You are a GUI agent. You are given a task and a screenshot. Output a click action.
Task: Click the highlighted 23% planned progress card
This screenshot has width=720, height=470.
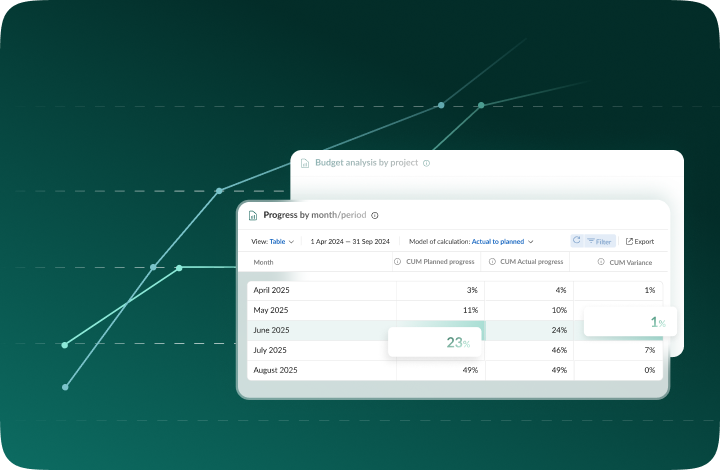(x=435, y=342)
